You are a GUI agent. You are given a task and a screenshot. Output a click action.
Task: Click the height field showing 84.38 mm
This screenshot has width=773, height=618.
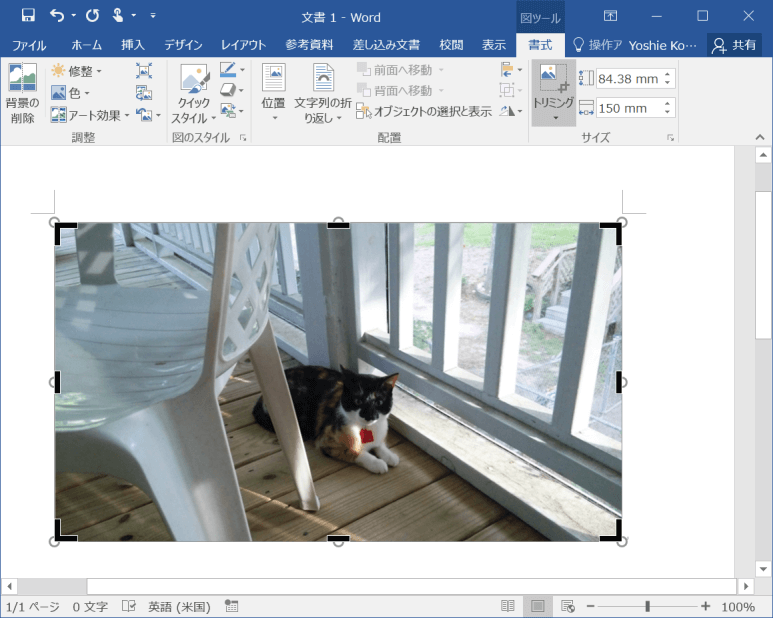[x=628, y=78]
